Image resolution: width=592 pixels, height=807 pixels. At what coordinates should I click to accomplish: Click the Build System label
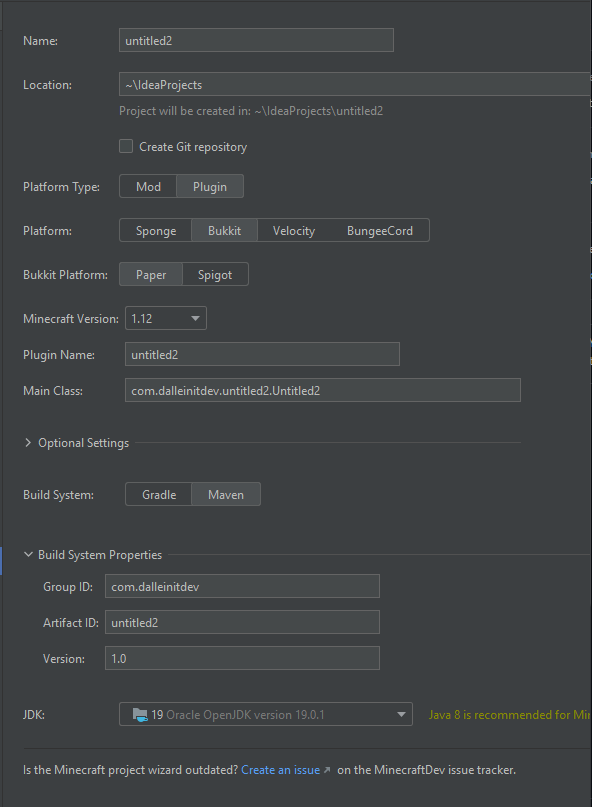pos(58,495)
